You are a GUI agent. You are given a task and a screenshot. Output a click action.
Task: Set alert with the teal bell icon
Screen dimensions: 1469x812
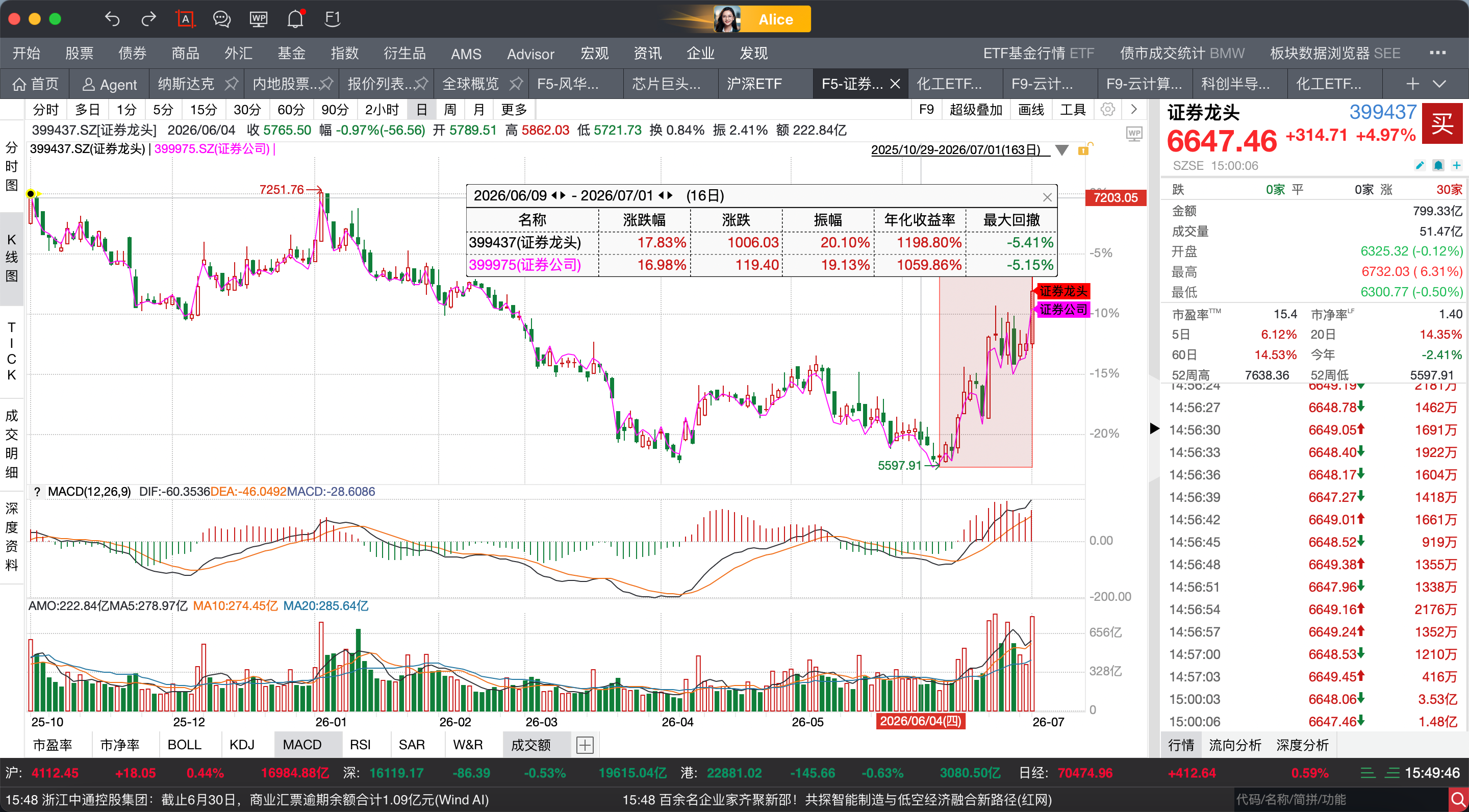point(1438,165)
